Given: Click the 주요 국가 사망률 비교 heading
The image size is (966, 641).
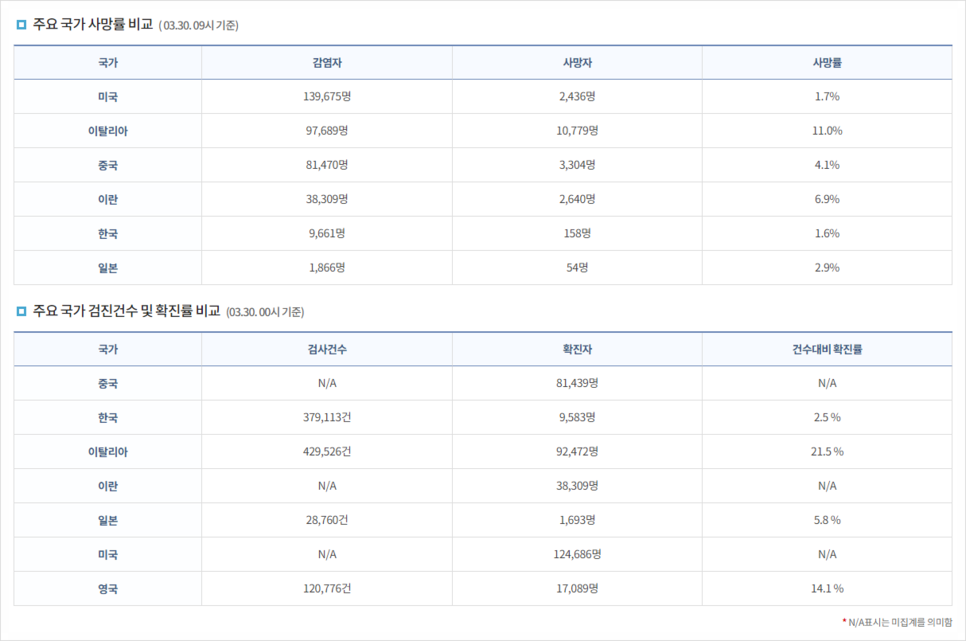Looking at the screenshot, I should [92, 24].
